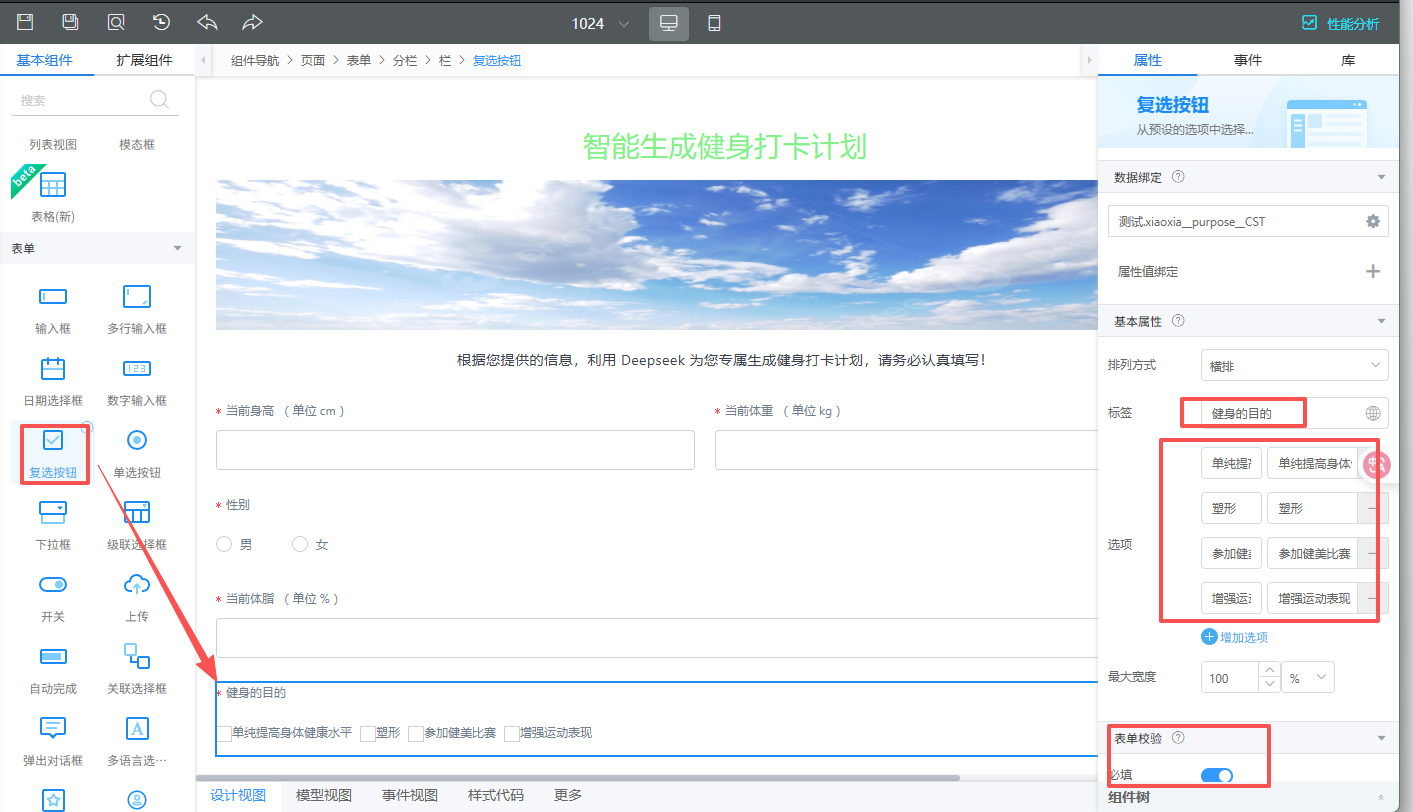
Task: Click the redo arrow icon
Action: 252,22
